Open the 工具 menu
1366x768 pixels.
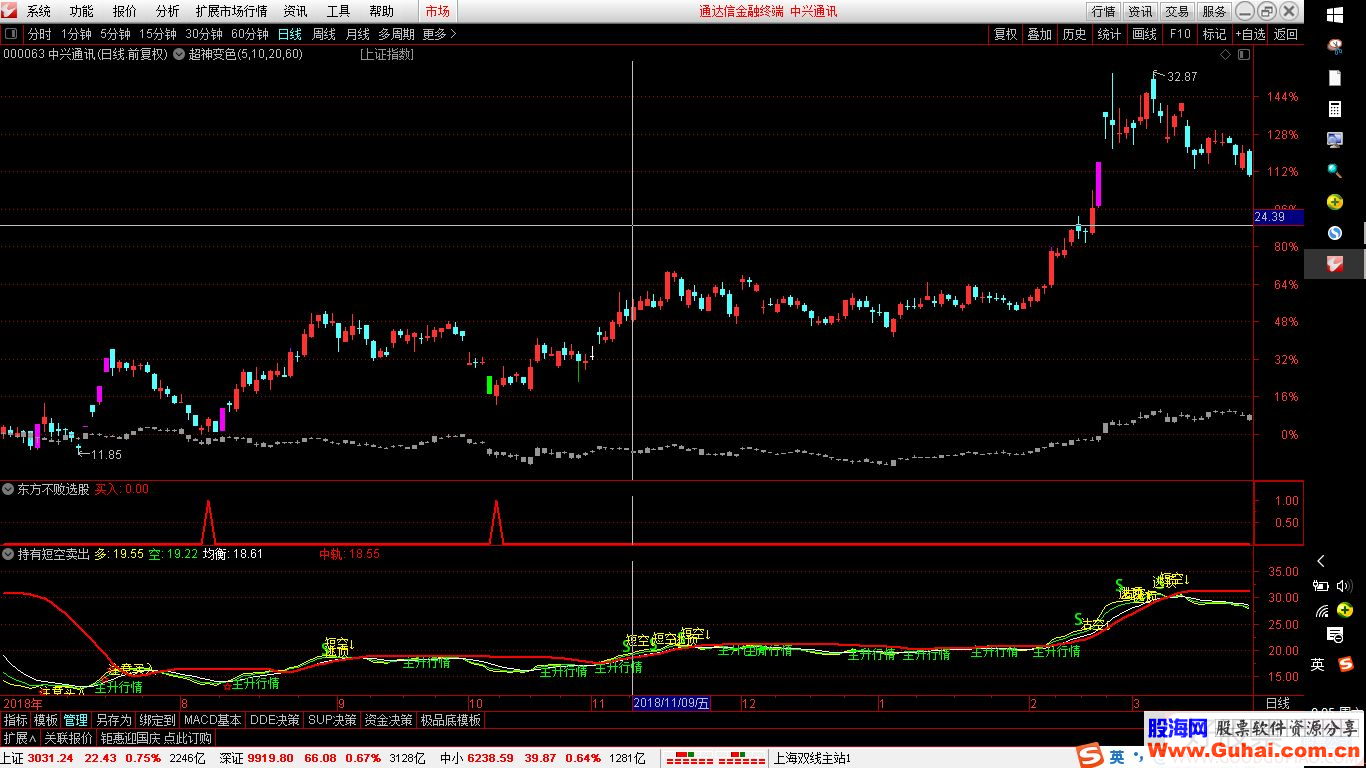338,11
